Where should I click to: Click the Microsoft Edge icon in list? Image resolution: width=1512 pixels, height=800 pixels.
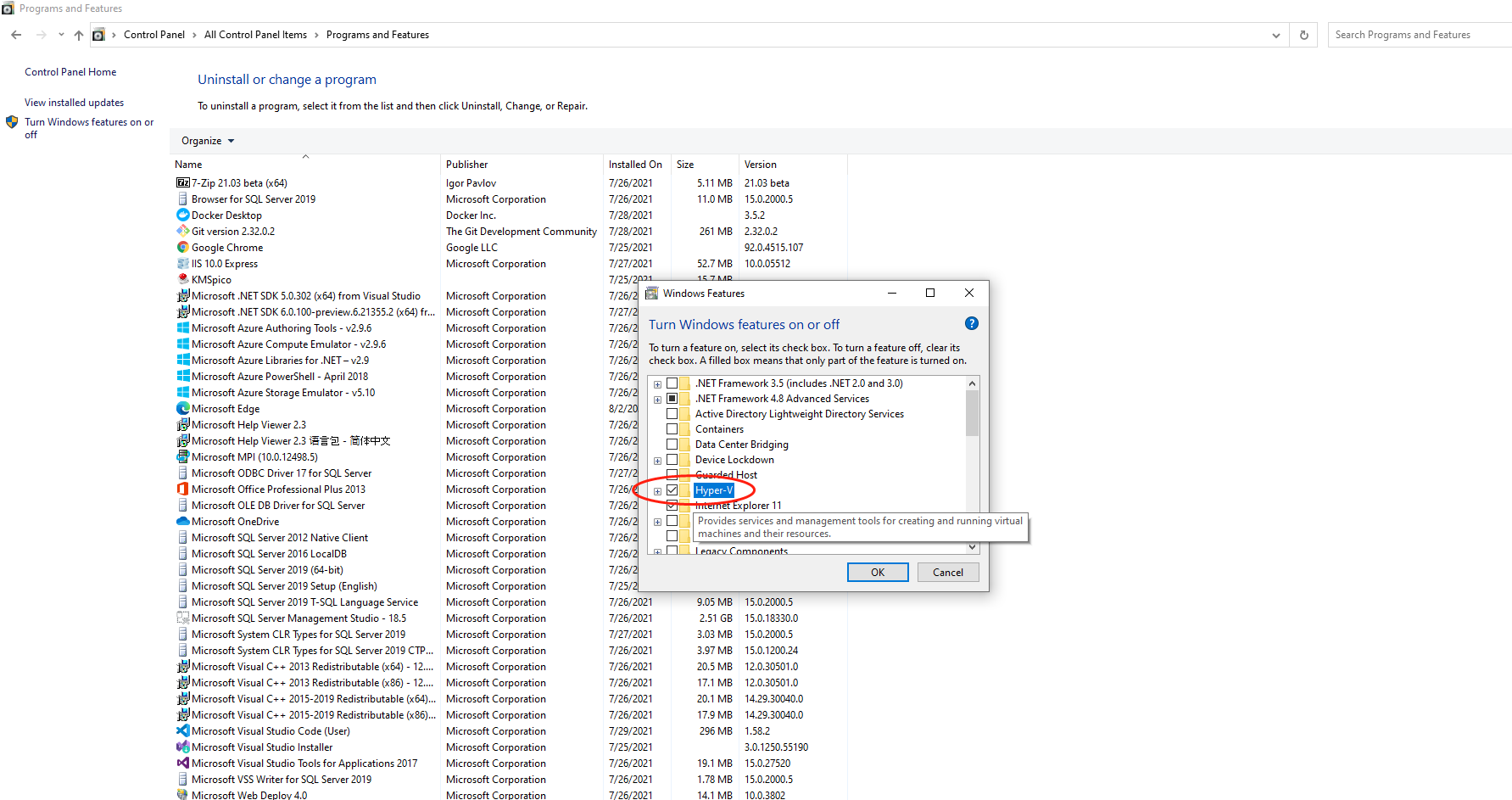coord(182,408)
